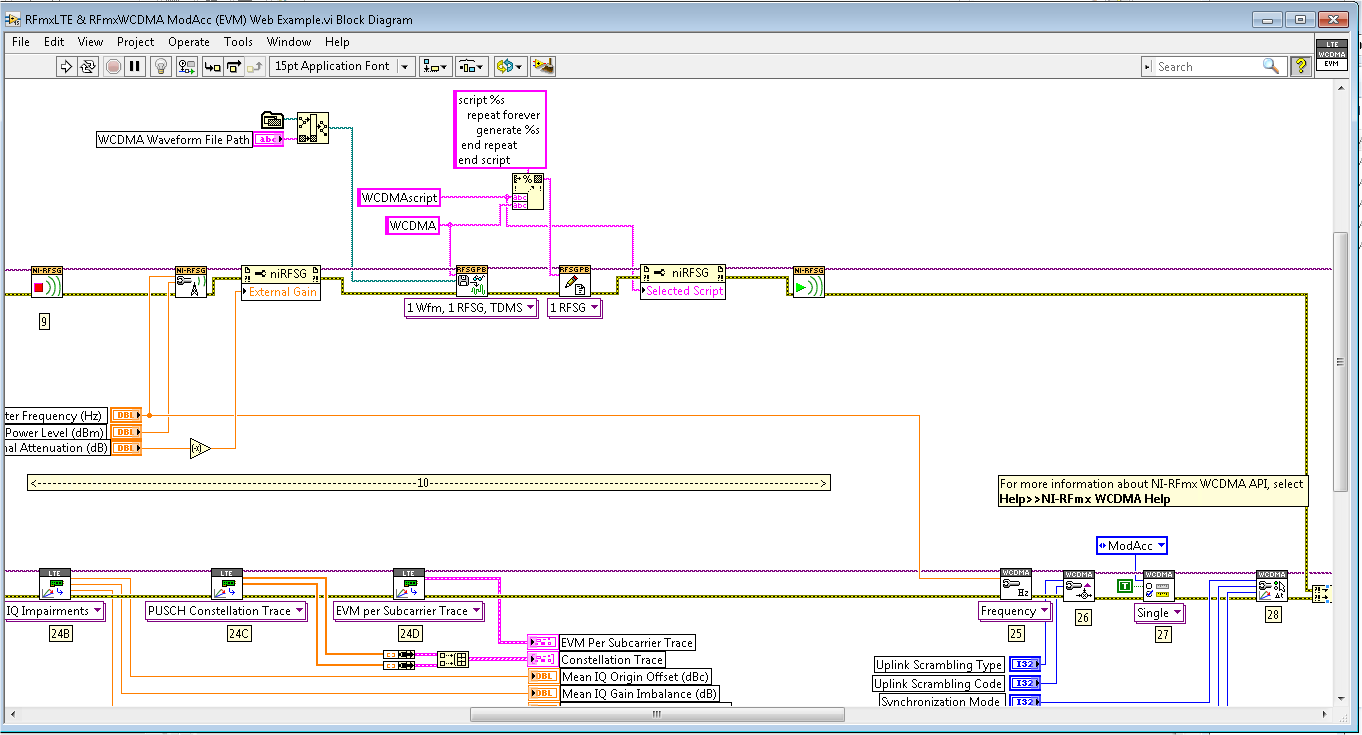The image size is (1362, 735).
Task: Click the VI icon in top-right corner
Action: [x=1330, y=55]
